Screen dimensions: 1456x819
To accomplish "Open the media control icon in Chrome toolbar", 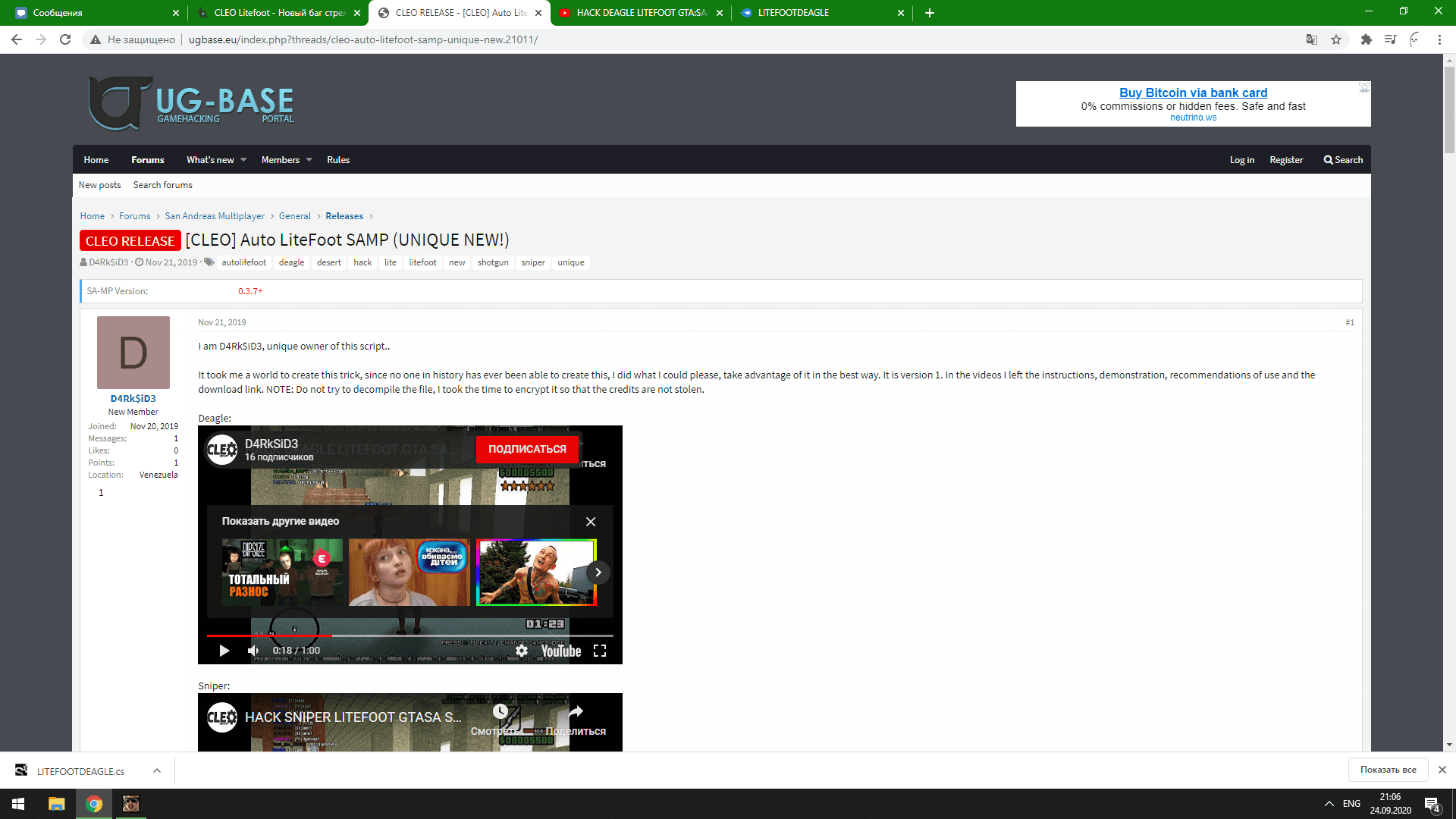I will pyautogui.click(x=1390, y=39).
